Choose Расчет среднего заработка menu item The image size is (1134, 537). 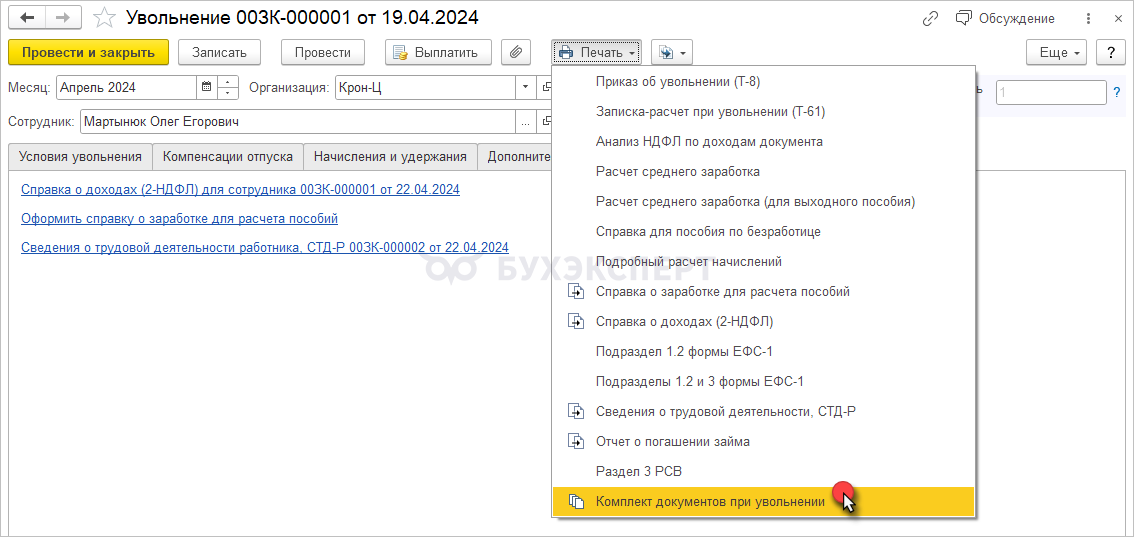coord(764,172)
